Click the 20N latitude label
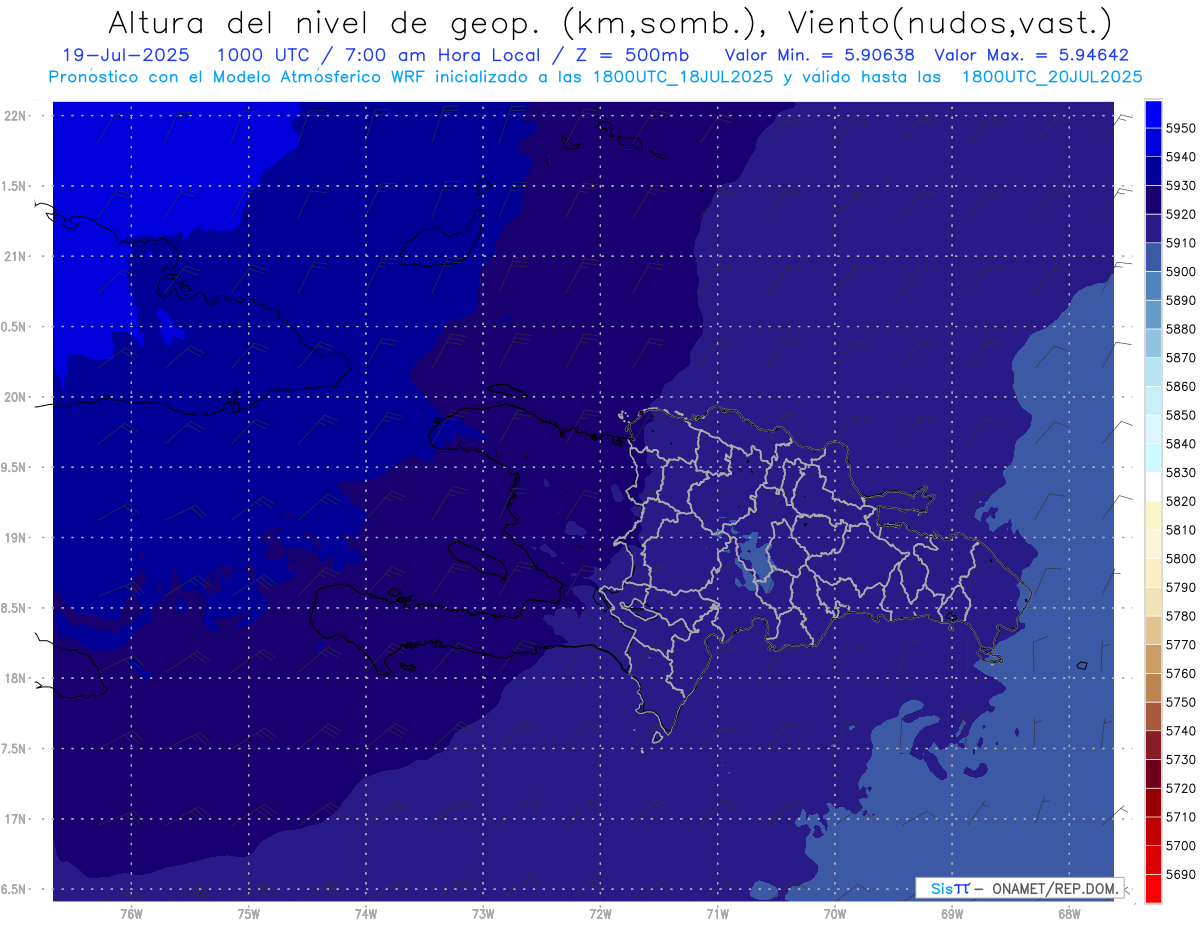The width and height of the screenshot is (1200, 927). tap(14, 397)
